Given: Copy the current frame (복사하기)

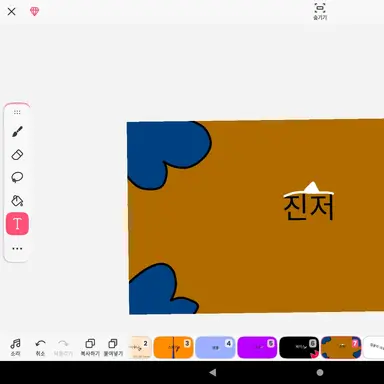Looking at the screenshot, I should pos(90,347).
